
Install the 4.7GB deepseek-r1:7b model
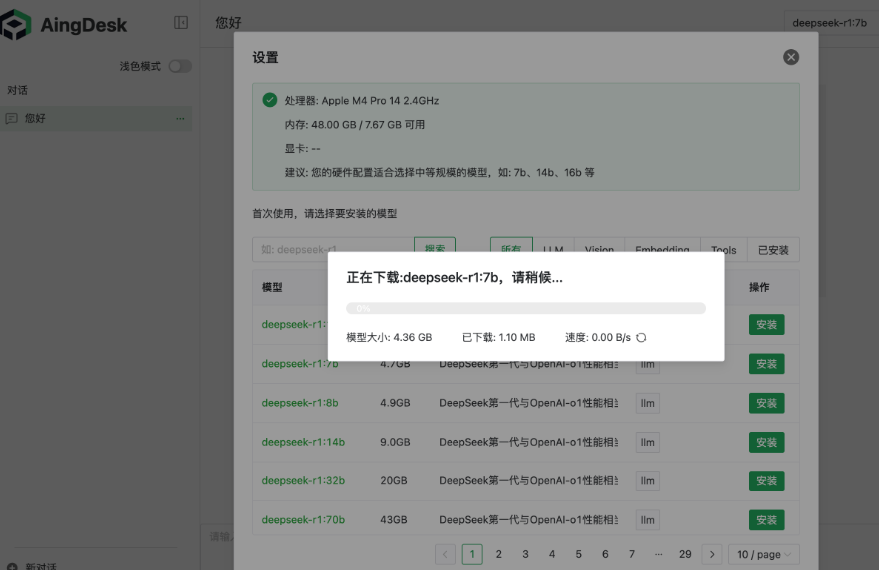(766, 364)
